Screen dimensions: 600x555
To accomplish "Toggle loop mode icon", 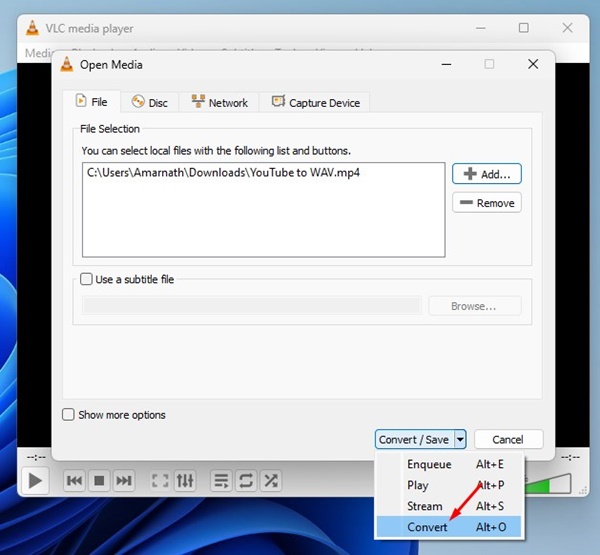I will (246, 480).
